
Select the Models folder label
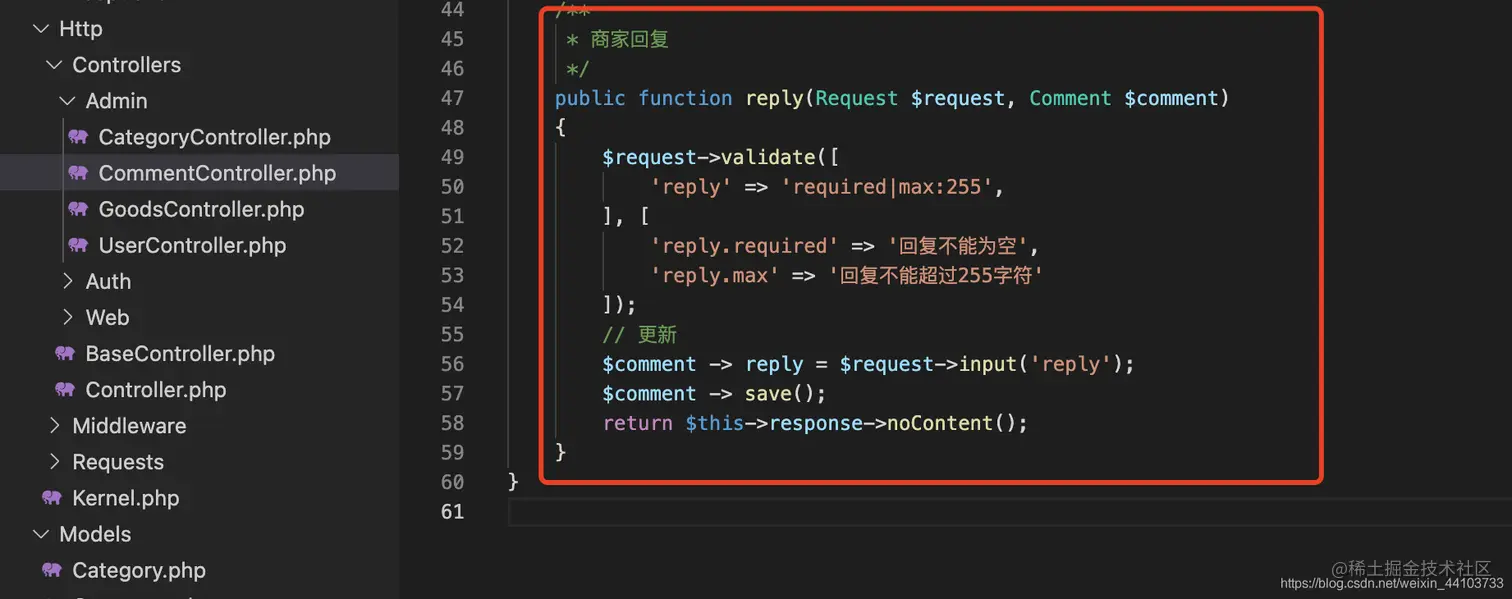(95, 533)
